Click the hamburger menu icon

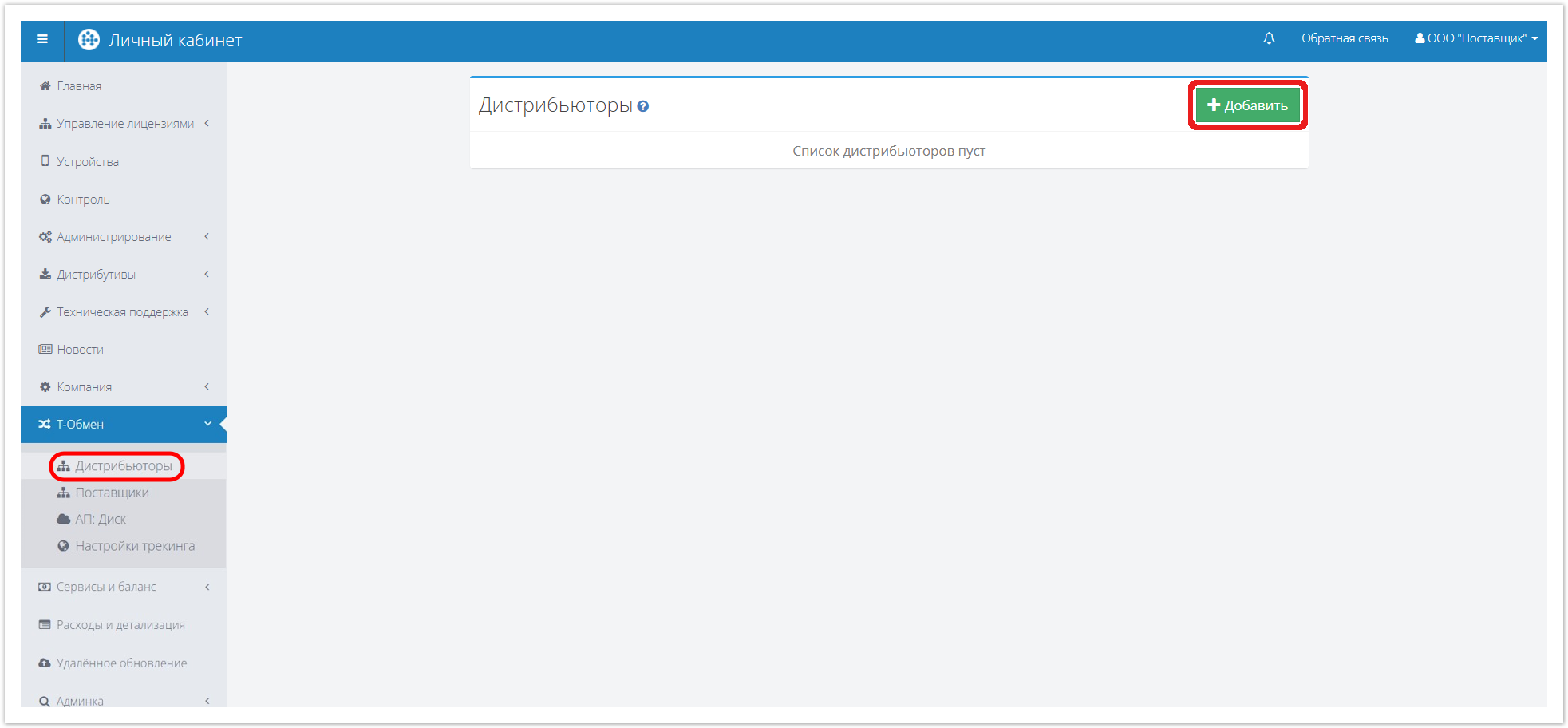(42, 39)
